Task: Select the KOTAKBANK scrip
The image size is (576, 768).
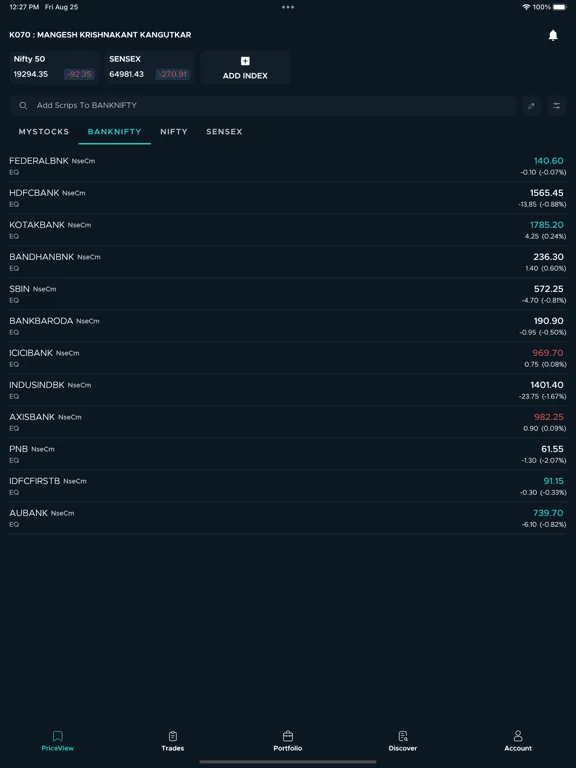Action: coord(288,230)
